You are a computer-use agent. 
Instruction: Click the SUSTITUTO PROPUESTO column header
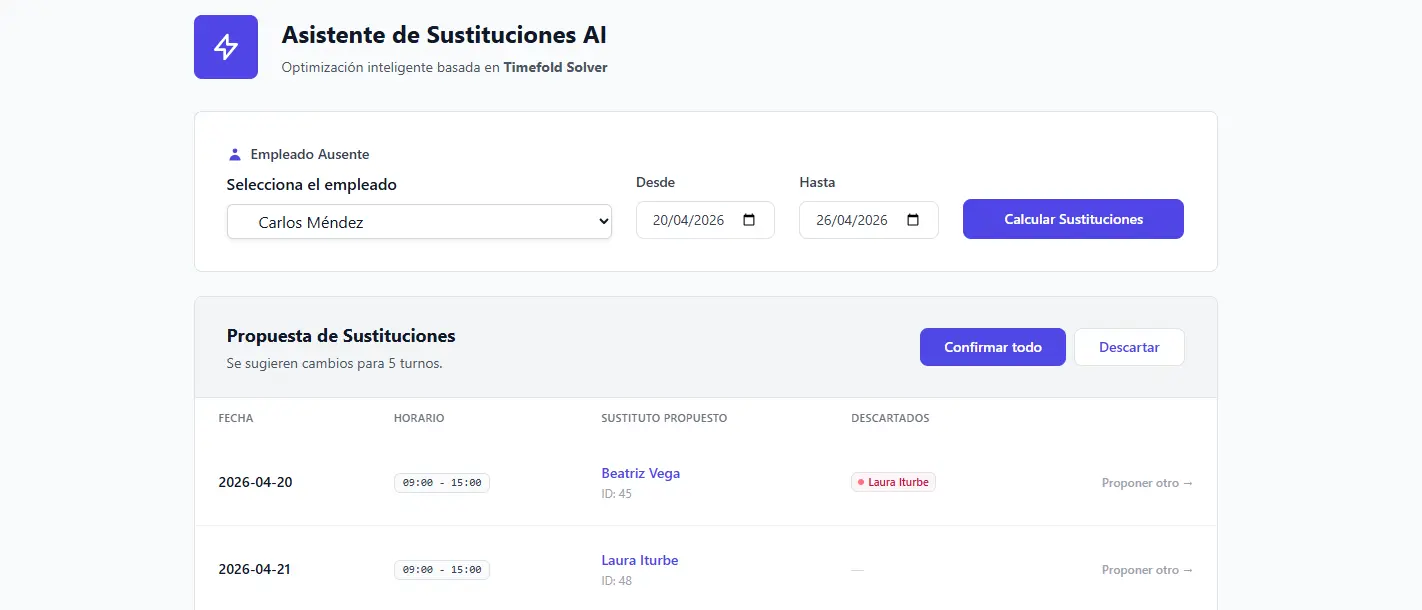click(664, 418)
